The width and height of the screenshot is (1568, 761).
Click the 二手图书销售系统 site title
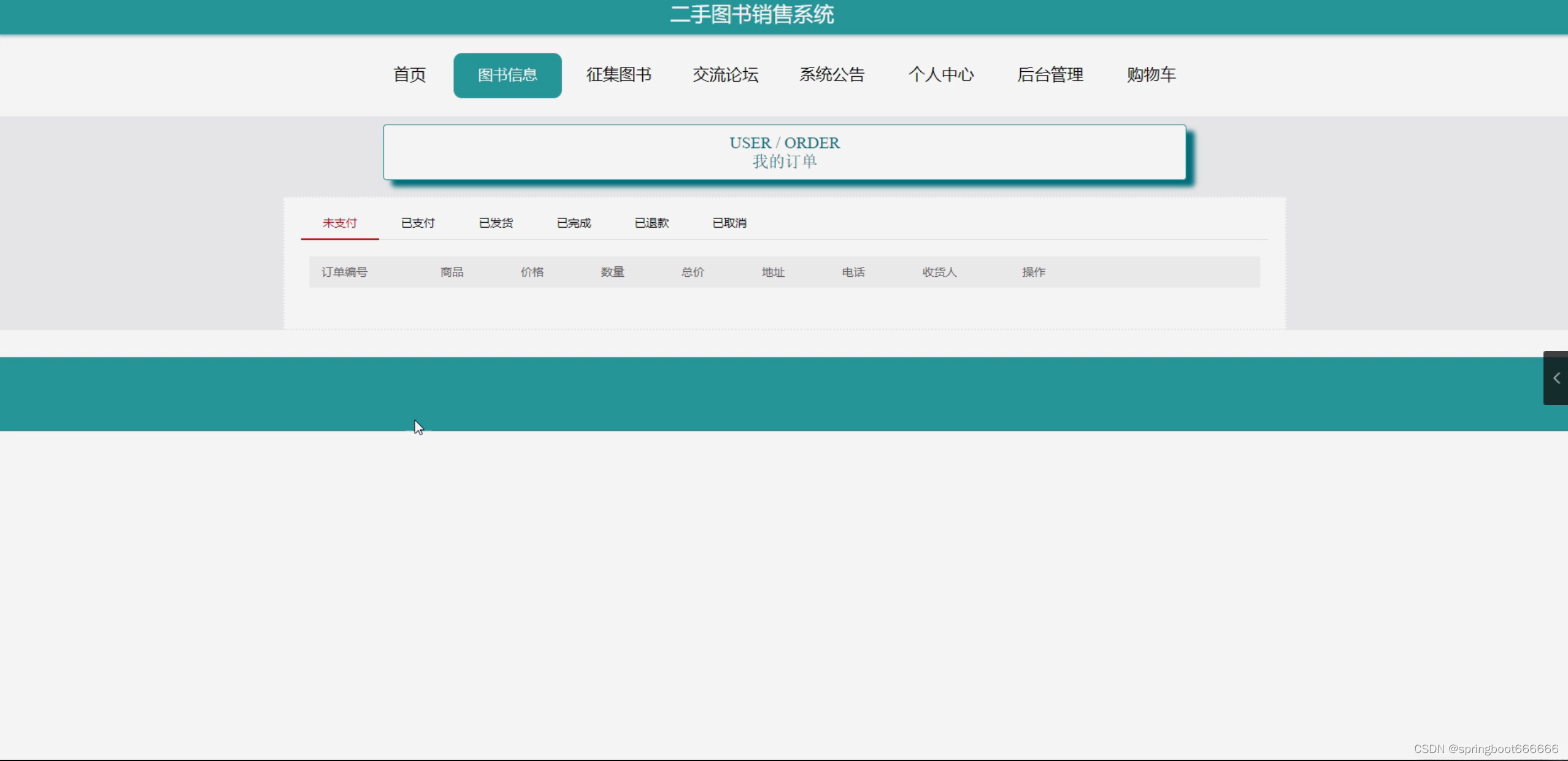click(752, 15)
